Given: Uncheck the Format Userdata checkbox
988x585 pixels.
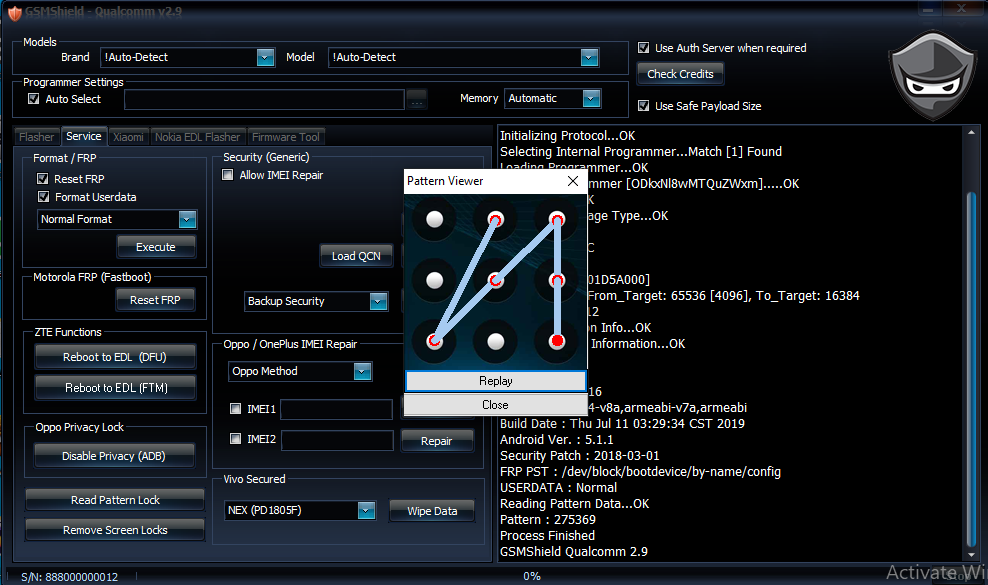Looking at the screenshot, I should (x=43, y=197).
